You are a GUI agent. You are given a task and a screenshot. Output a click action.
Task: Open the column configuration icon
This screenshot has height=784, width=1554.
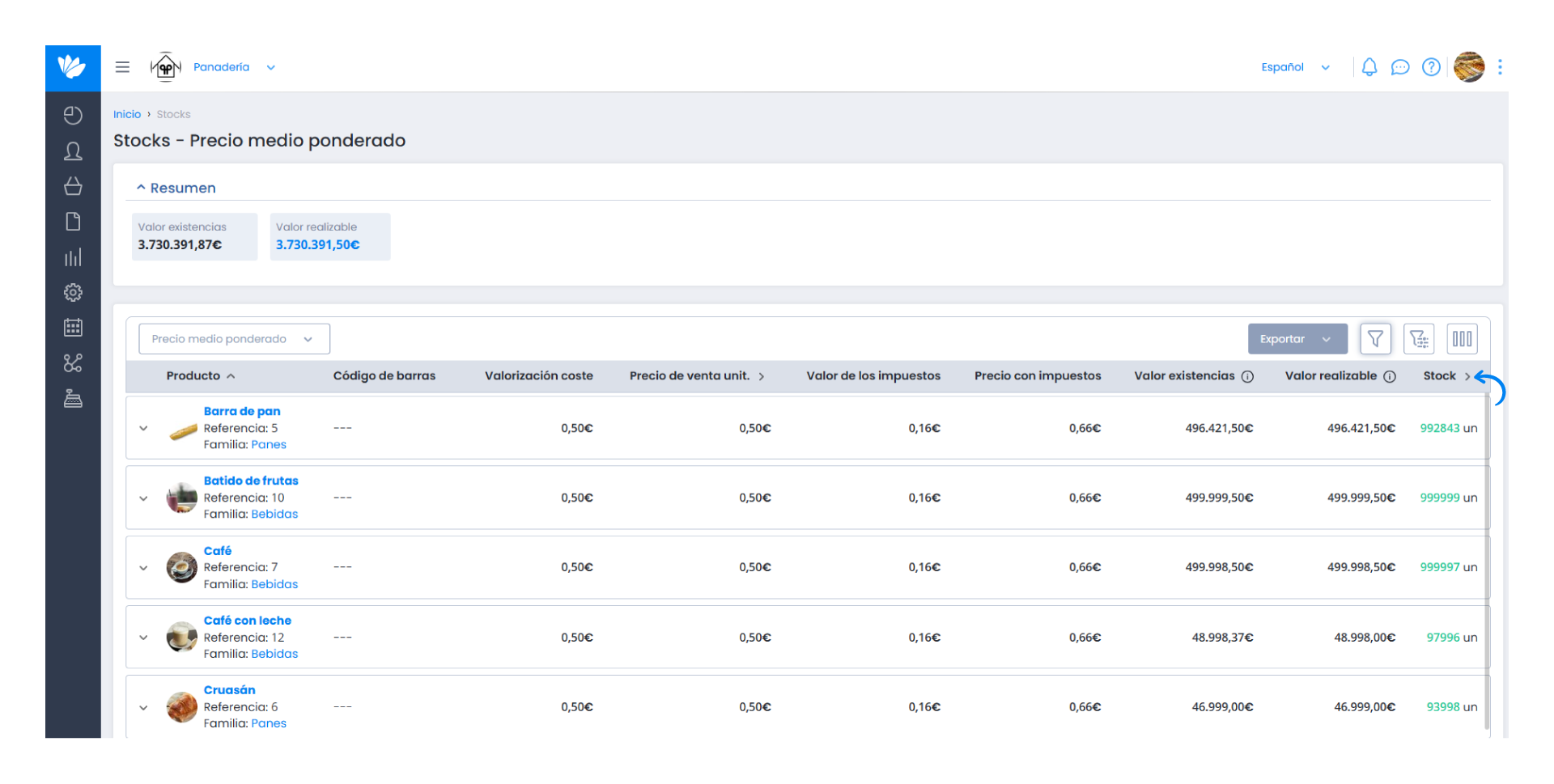[x=1462, y=339]
